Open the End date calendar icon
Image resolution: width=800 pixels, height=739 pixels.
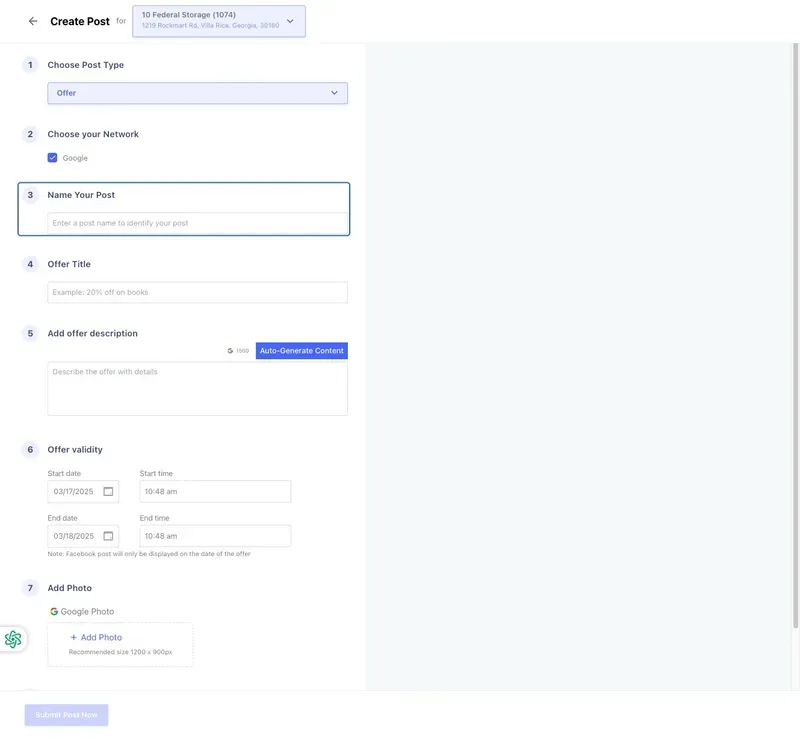108,536
